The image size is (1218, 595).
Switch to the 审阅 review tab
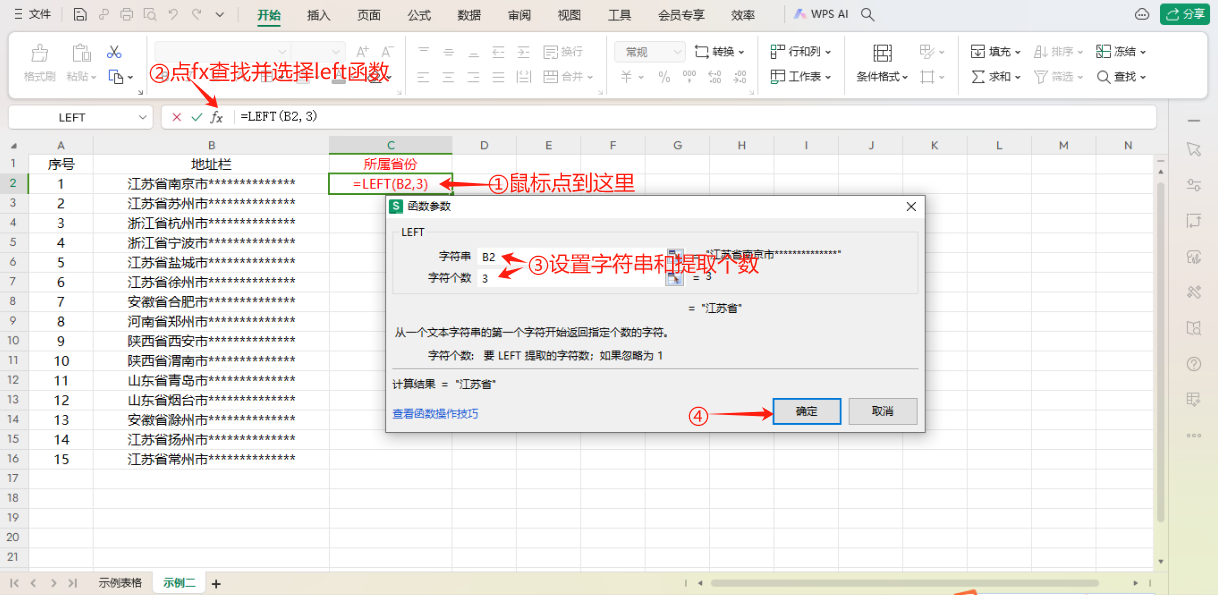point(519,15)
